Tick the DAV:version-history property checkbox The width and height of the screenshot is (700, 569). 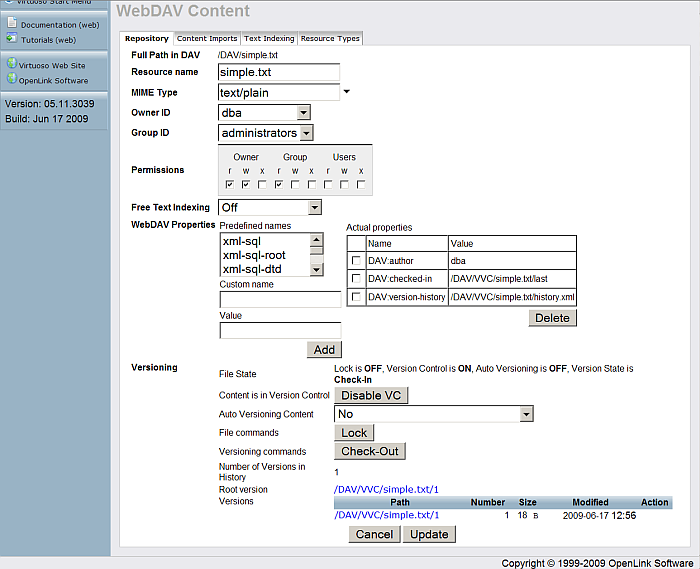pos(356,297)
